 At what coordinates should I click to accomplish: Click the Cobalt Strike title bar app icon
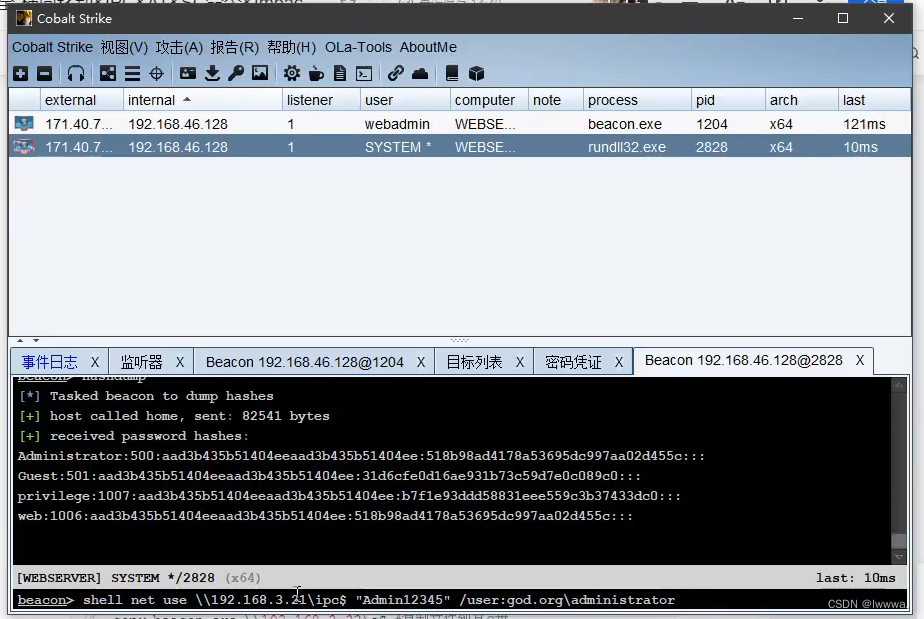[x=24, y=18]
